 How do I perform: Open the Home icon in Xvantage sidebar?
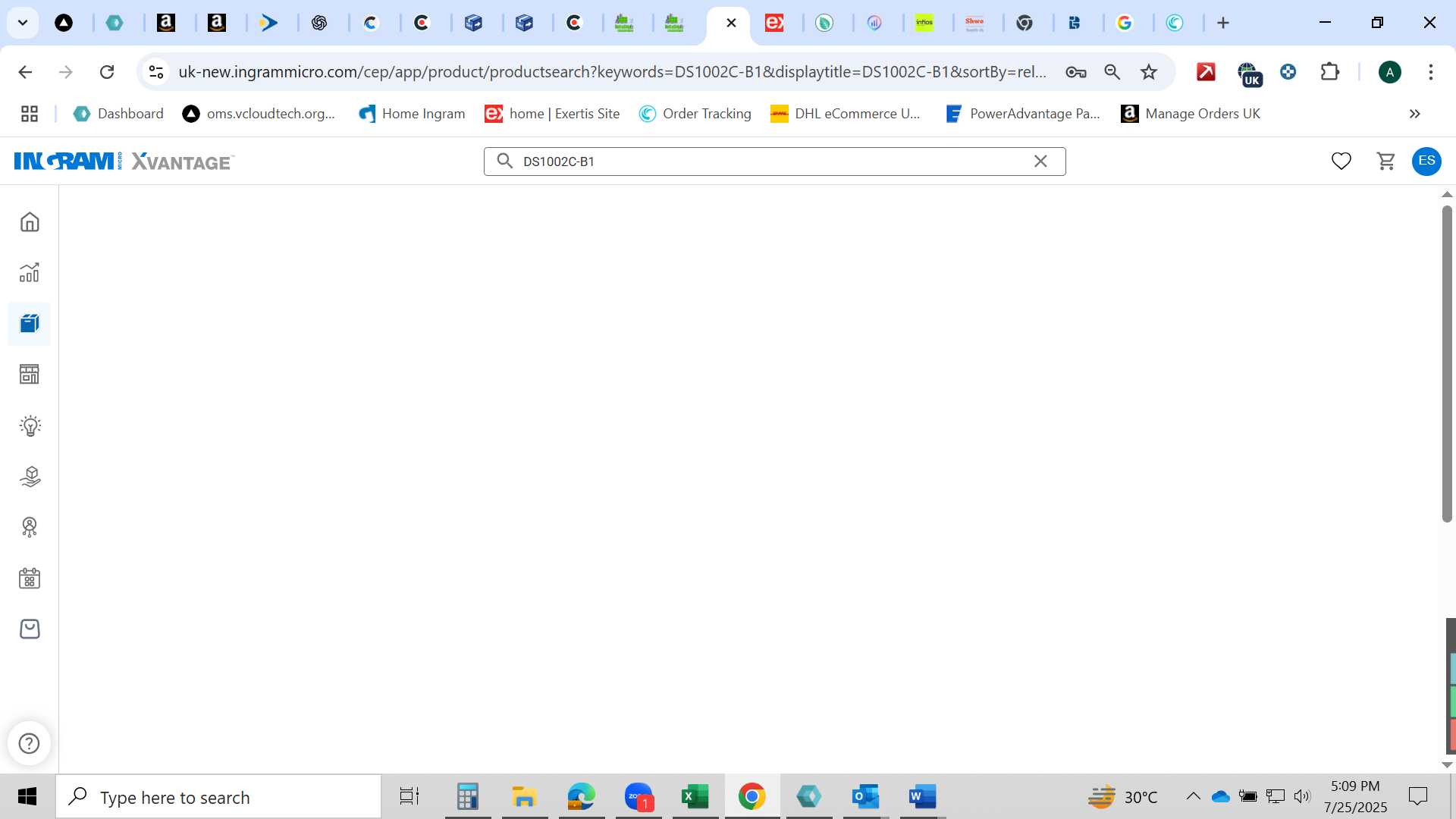[x=30, y=221]
